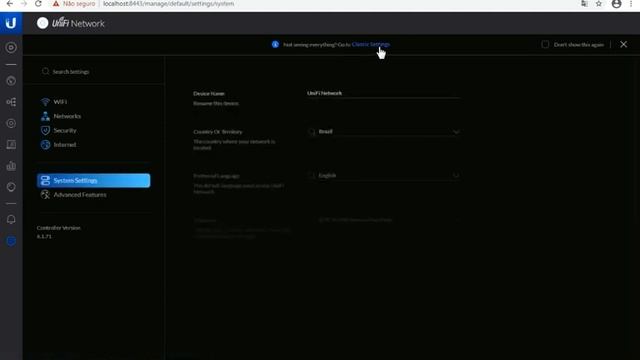The height and width of the screenshot is (360, 640).
Task: Bookmark the page with star icon
Action: (599, 4)
